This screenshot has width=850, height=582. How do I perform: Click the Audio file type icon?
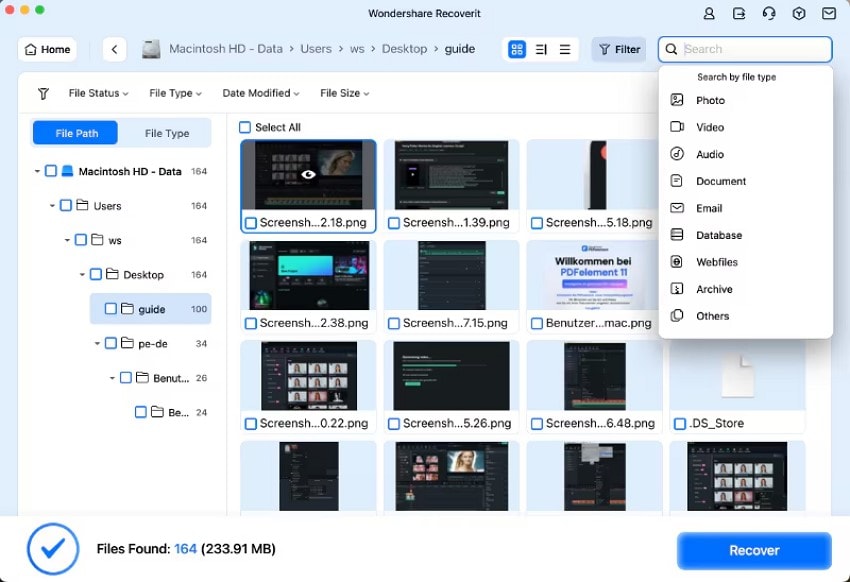pos(677,154)
